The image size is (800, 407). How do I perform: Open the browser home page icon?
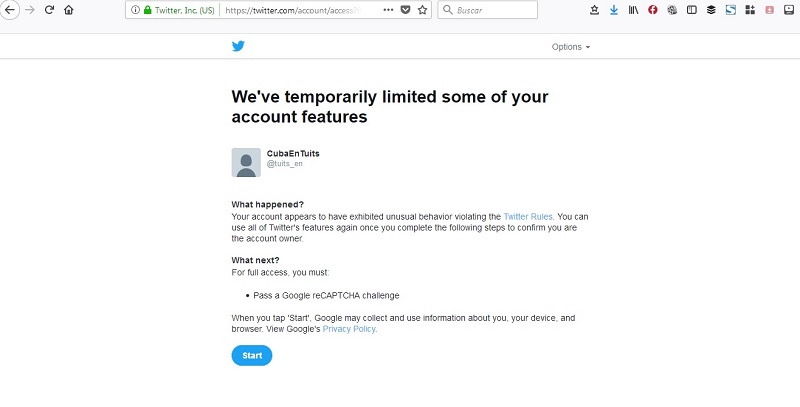(x=68, y=10)
